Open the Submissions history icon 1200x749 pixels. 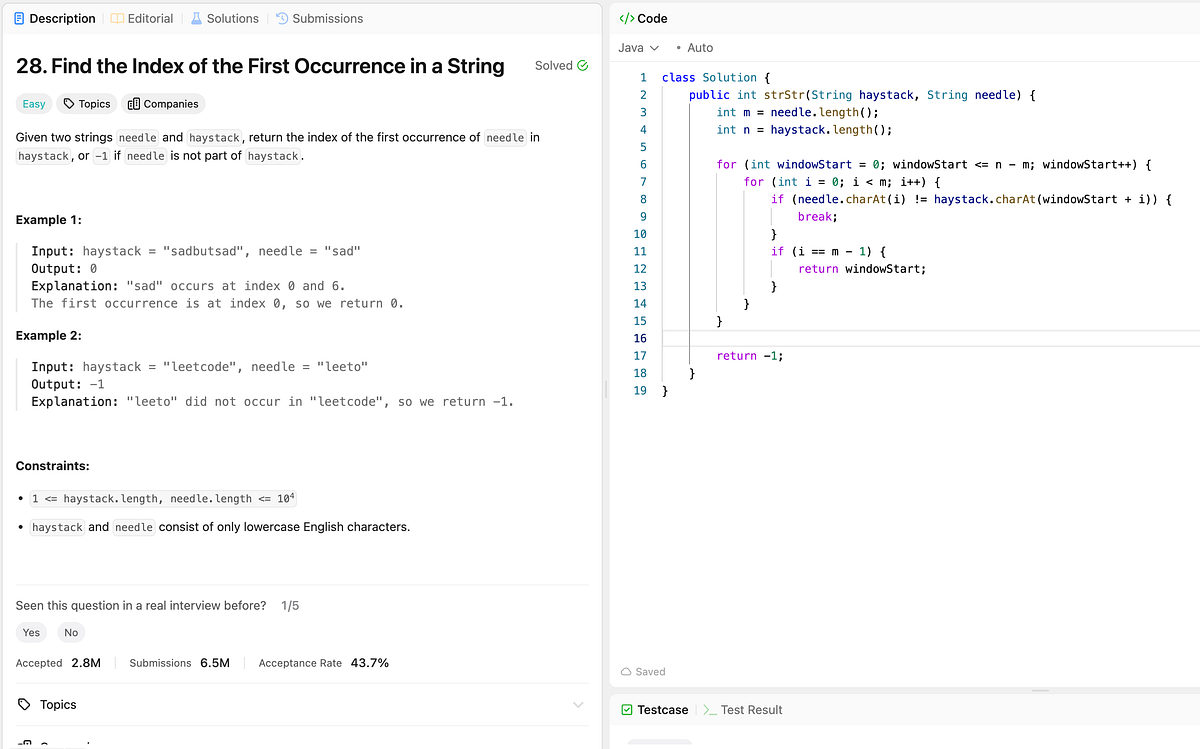282,18
